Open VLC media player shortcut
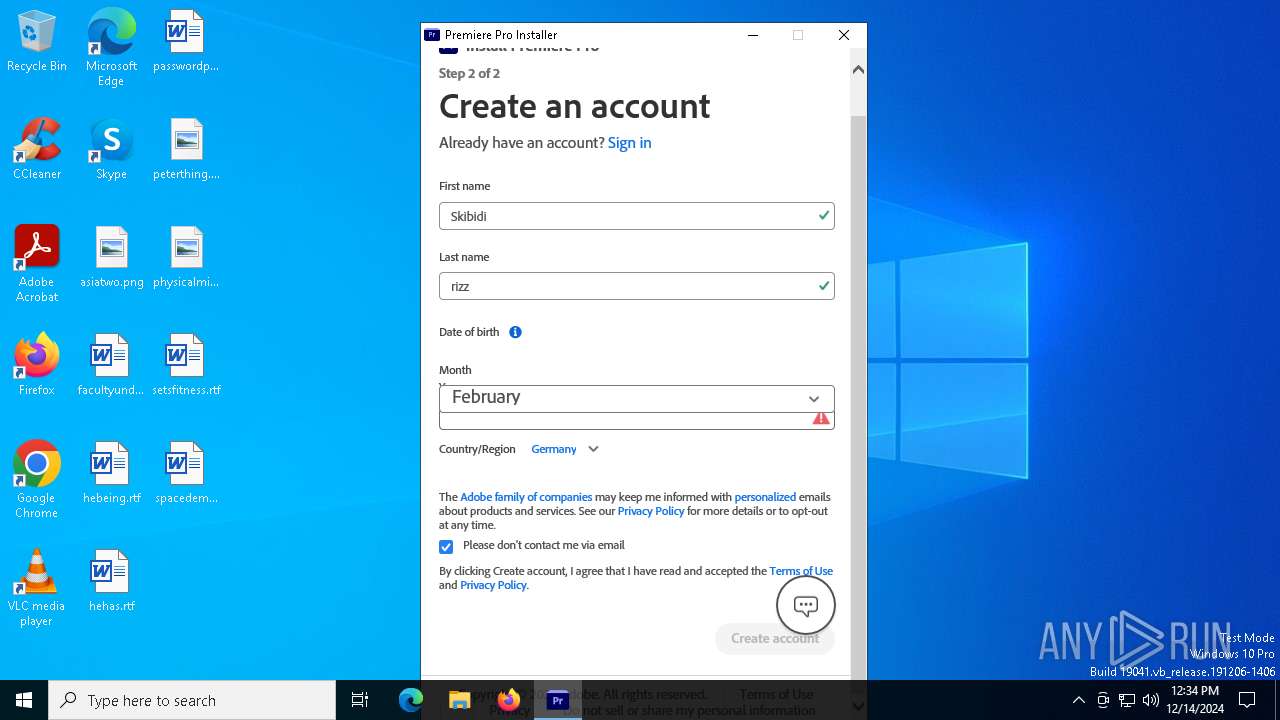 (x=37, y=588)
